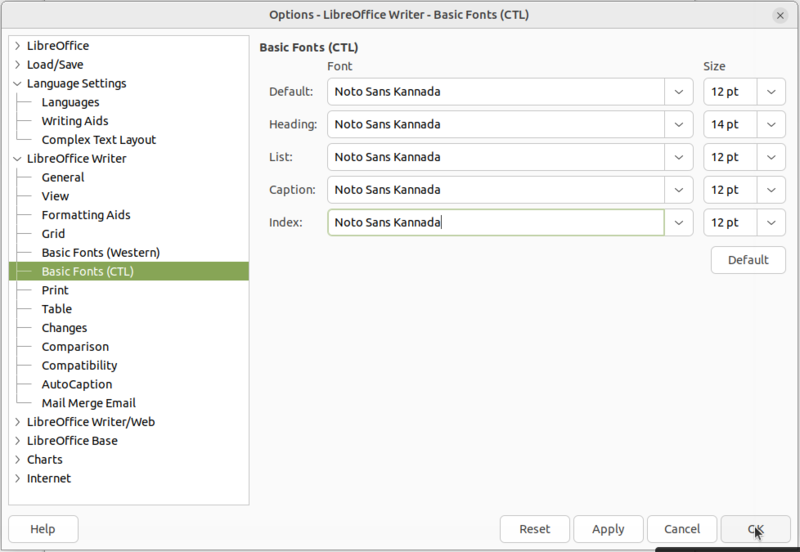Screen dimensions: 800x552
Task: Collapse the LibreOffice Writer node
Action: [x=17, y=159]
